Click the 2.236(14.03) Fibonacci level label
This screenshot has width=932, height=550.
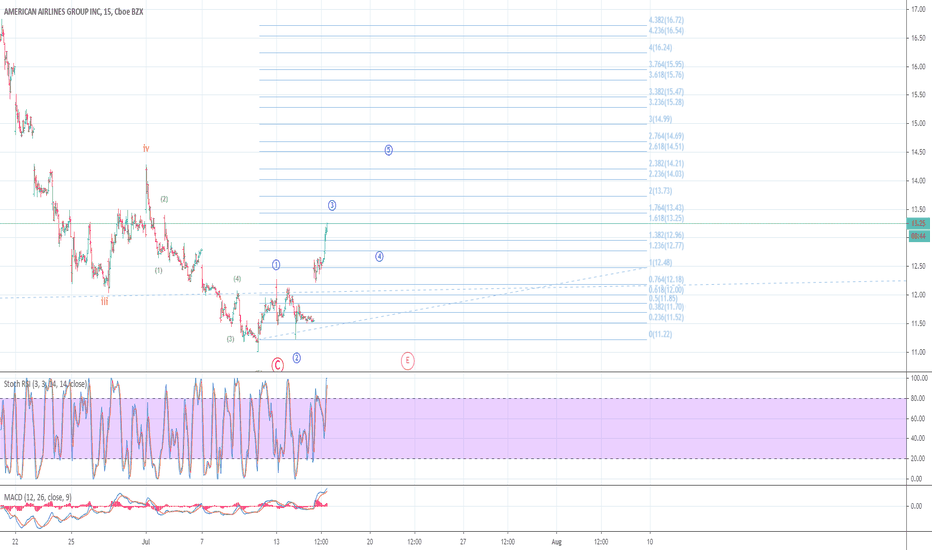click(666, 174)
